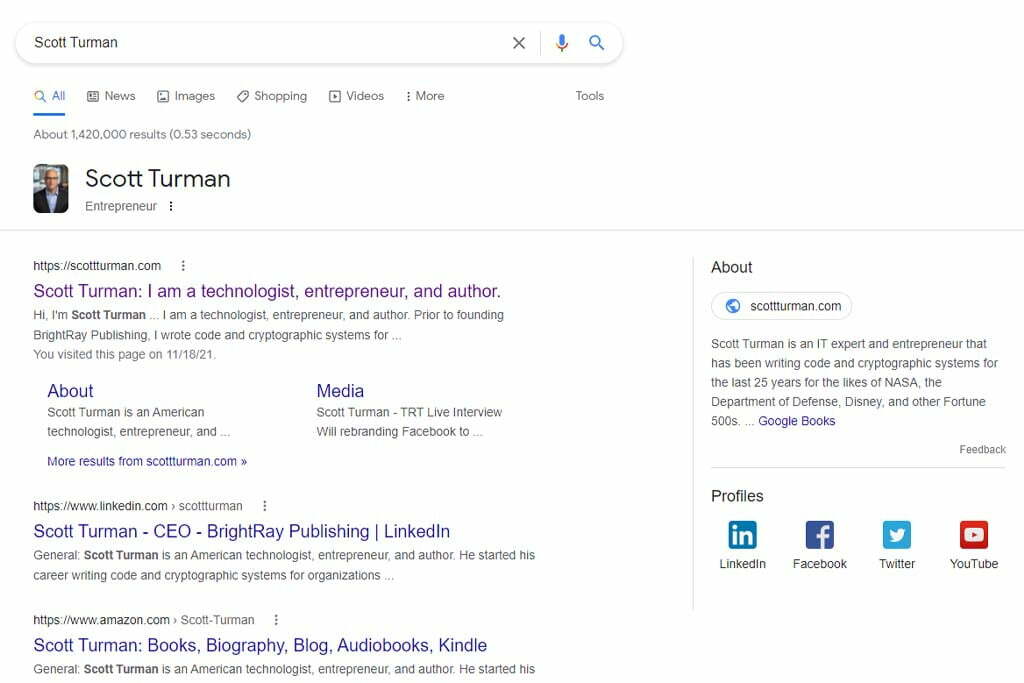The height and width of the screenshot is (683, 1024).
Task: Open three-dot menu beside linkedin.com result URL
Action: coord(264,506)
